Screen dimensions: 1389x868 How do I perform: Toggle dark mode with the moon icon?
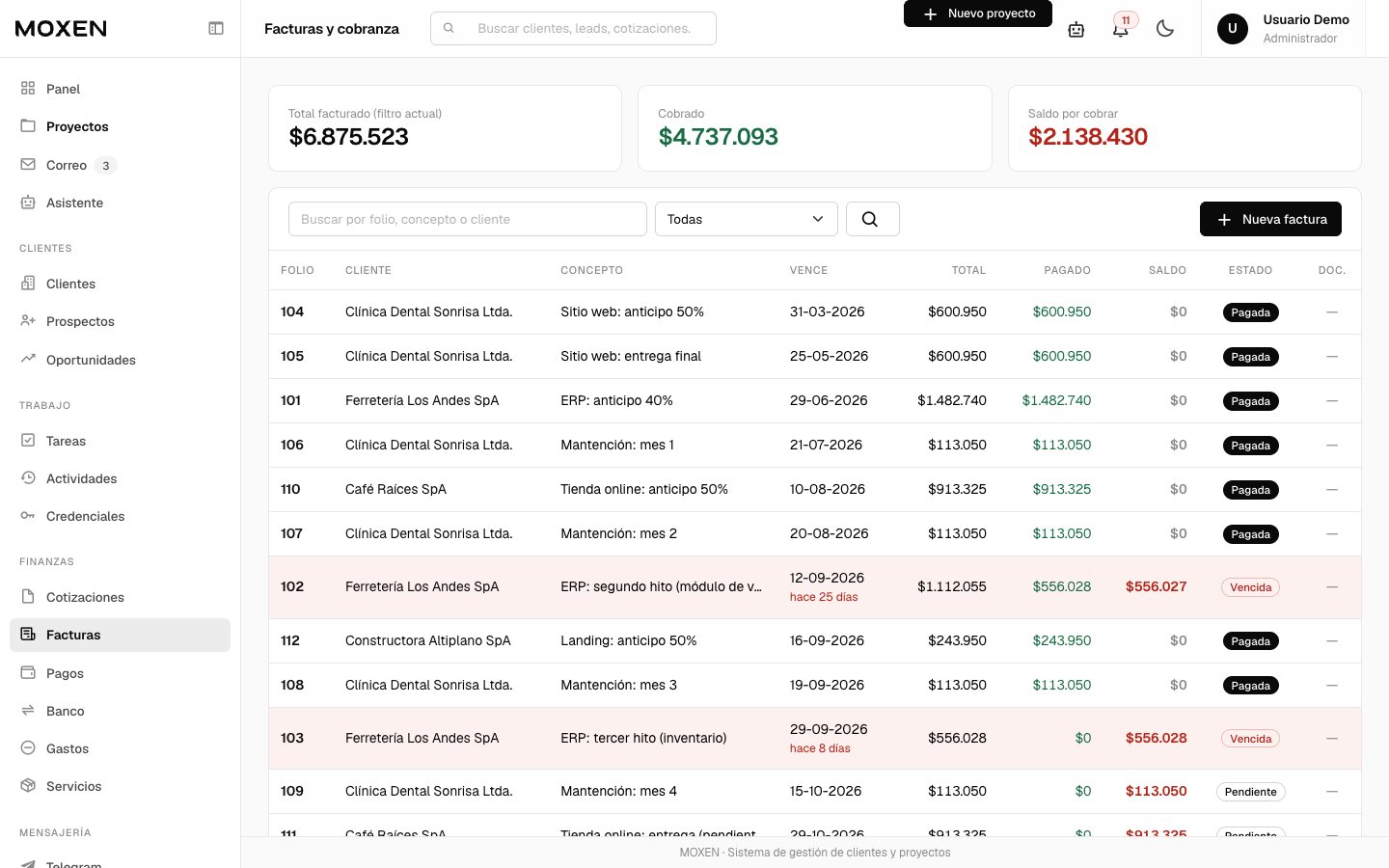[1165, 29]
